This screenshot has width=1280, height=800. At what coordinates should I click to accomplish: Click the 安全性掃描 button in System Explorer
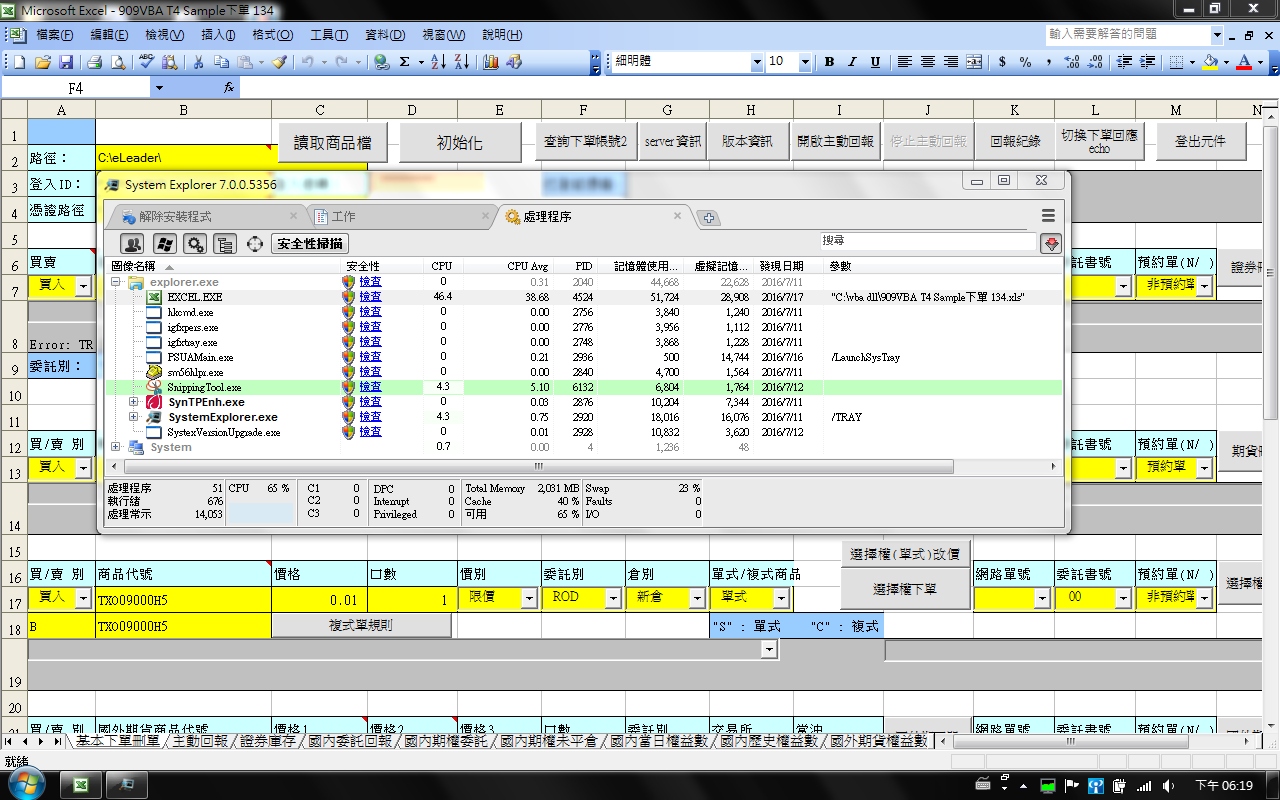tap(310, 243)
